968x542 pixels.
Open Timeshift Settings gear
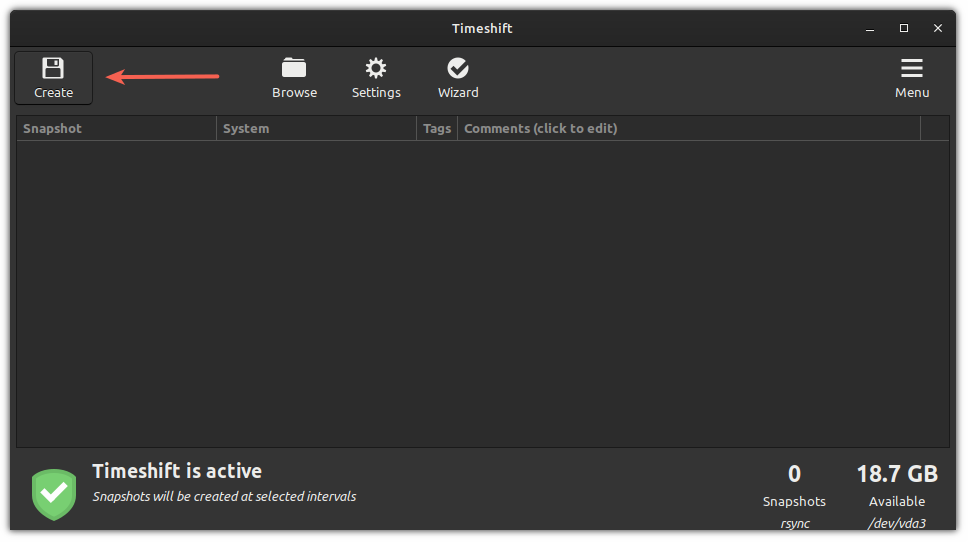coord(376,78)
